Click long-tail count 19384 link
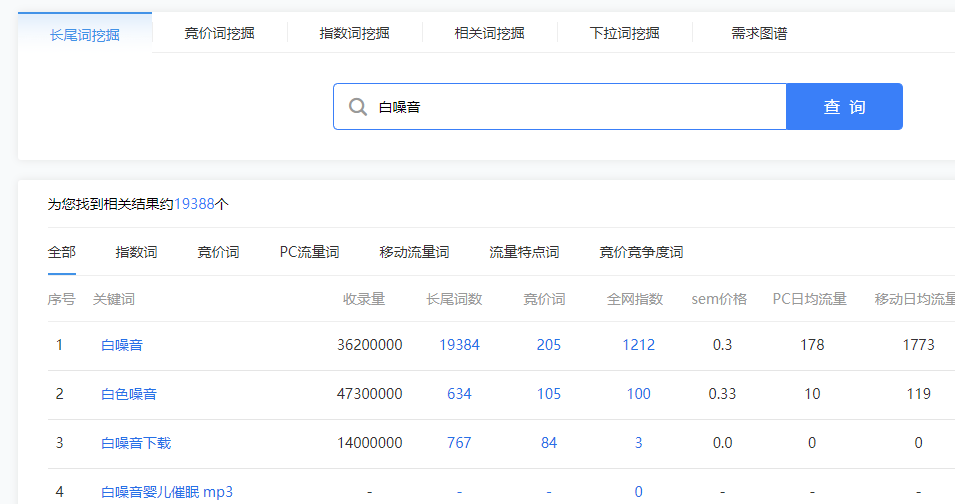Image resolution: width=955 pixels, height=504 pixels. pos(459,345)
